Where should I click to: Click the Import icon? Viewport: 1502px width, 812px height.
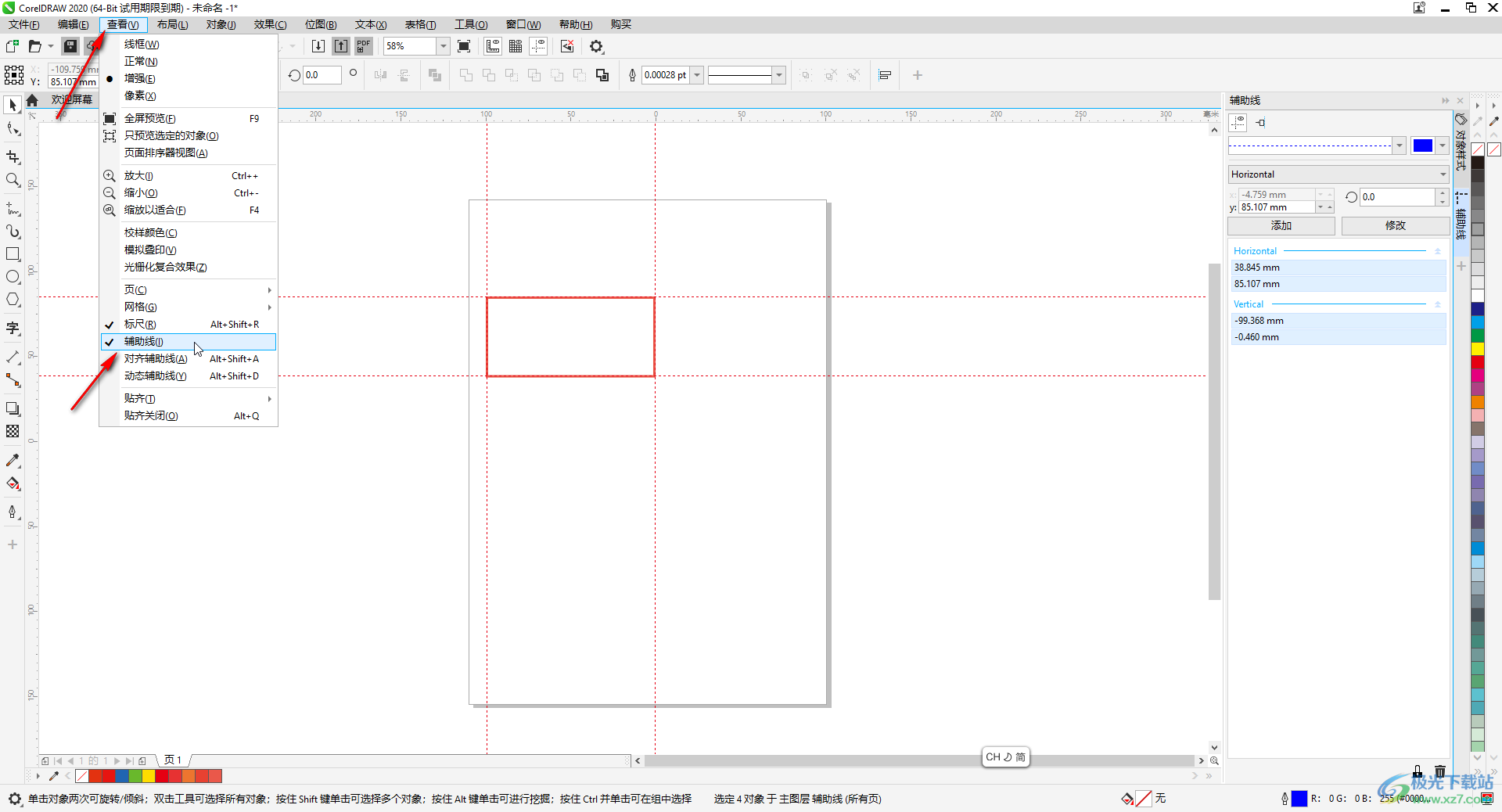[318, 46]
